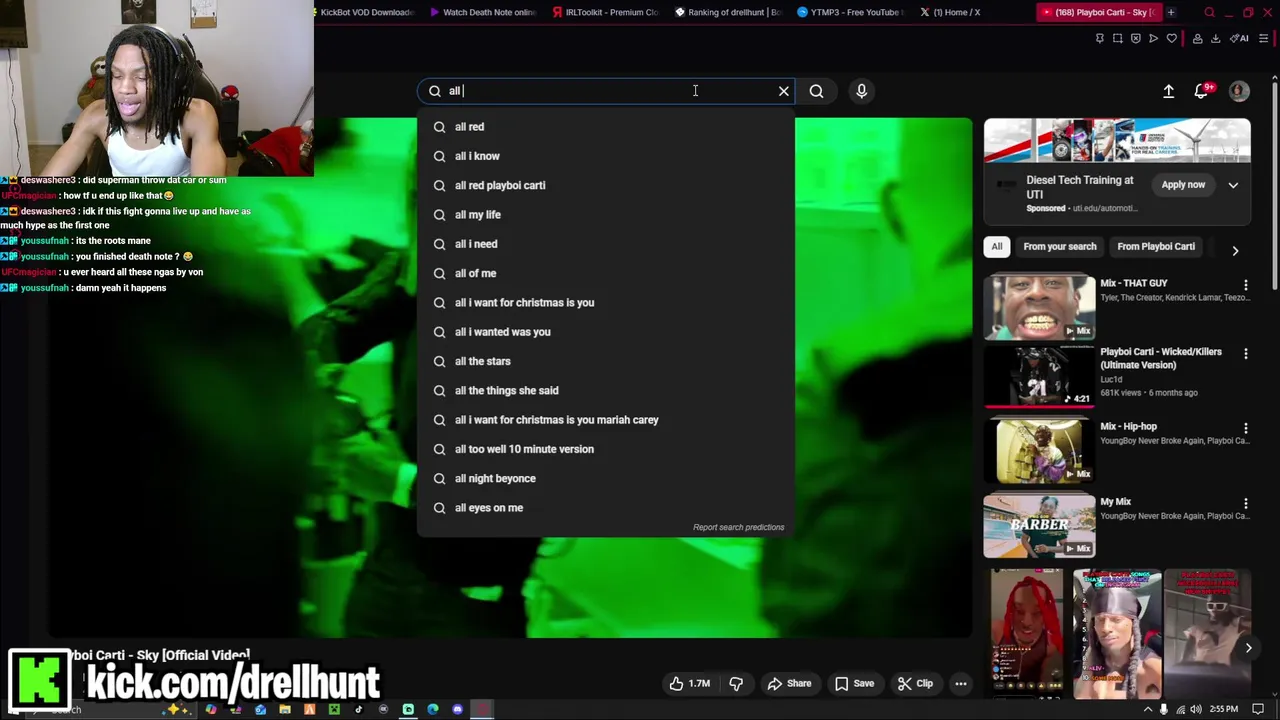
Task: Click the browser pin icon
Action: pyautogui.click(x=1100, y=39)
